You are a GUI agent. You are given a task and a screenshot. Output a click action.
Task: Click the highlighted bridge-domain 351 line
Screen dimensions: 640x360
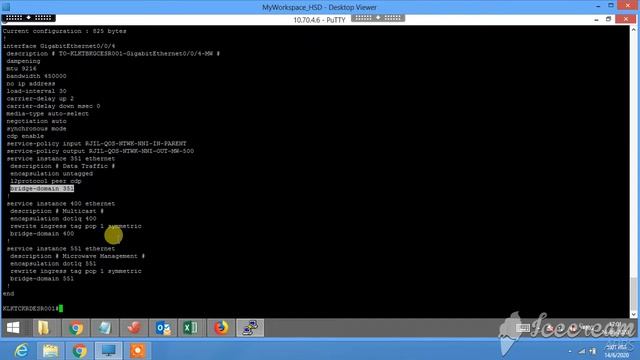click(42, 189)
